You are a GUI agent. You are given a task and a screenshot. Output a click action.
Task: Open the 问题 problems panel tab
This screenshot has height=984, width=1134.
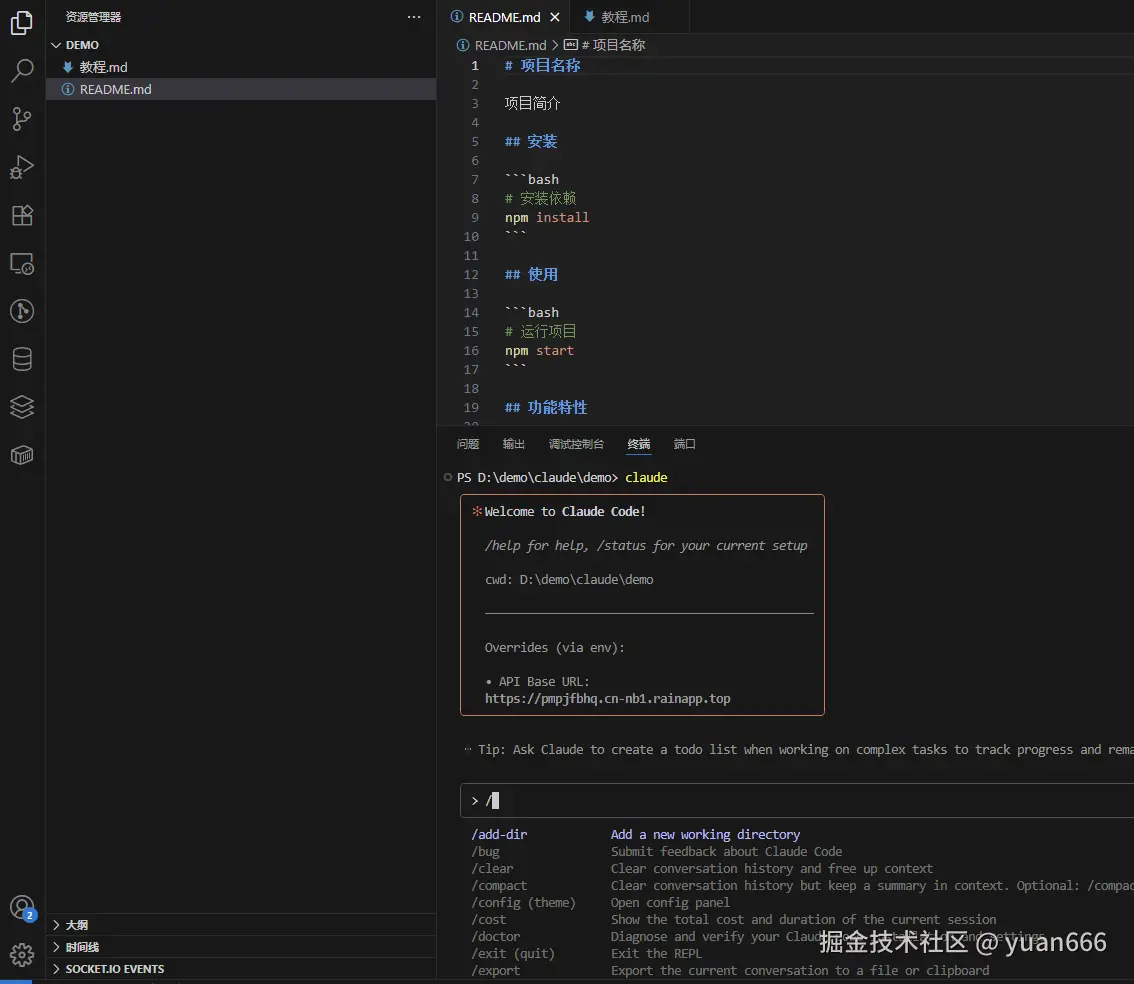click(468, 444)
